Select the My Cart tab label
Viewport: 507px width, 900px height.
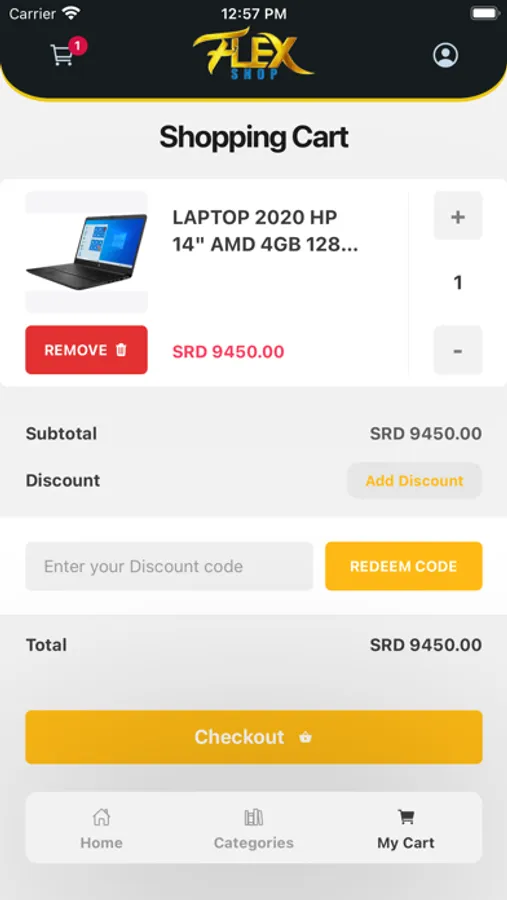click(406, 843)
